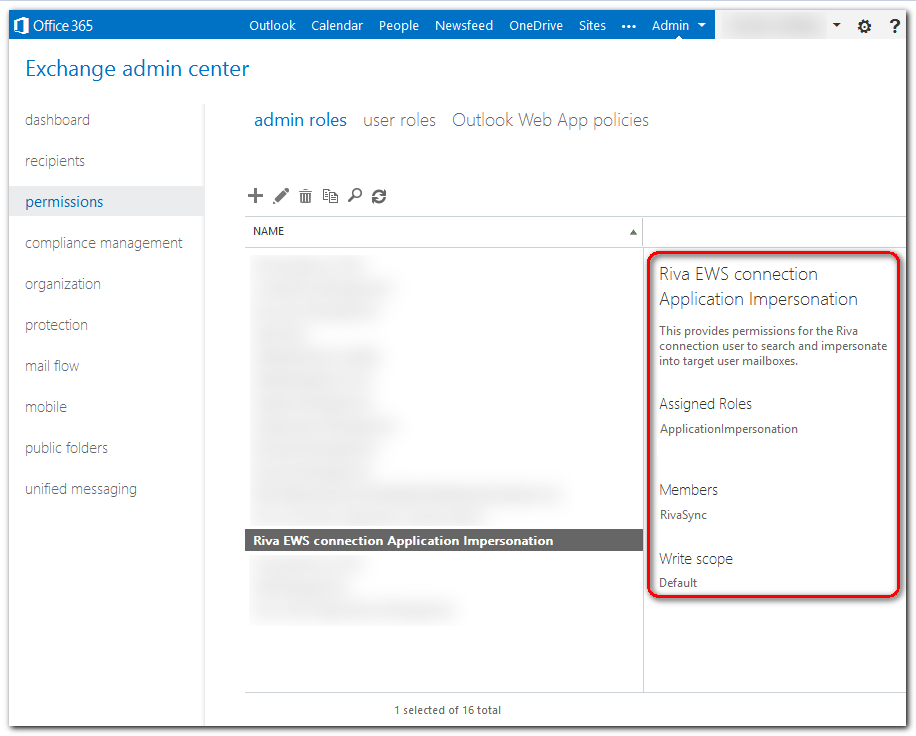
Task: Click the RivaSync member name
Action: click(683, 515)
